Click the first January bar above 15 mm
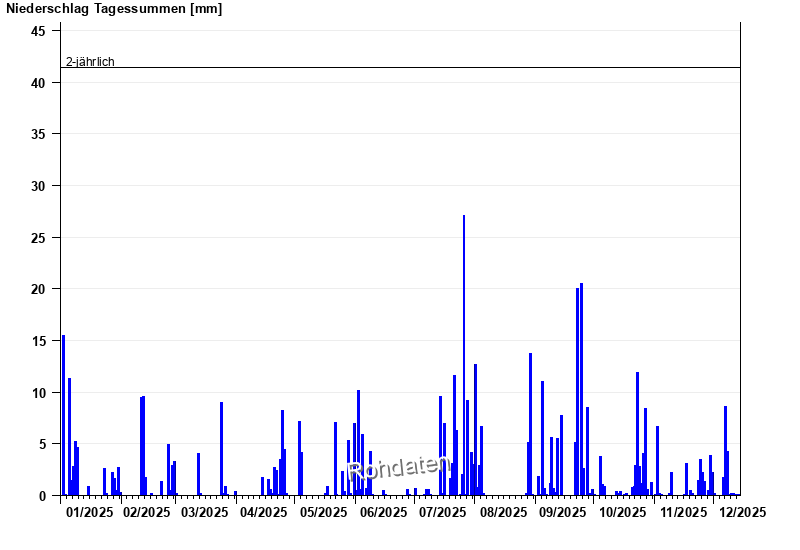The image size is (800, 550). 63,415
